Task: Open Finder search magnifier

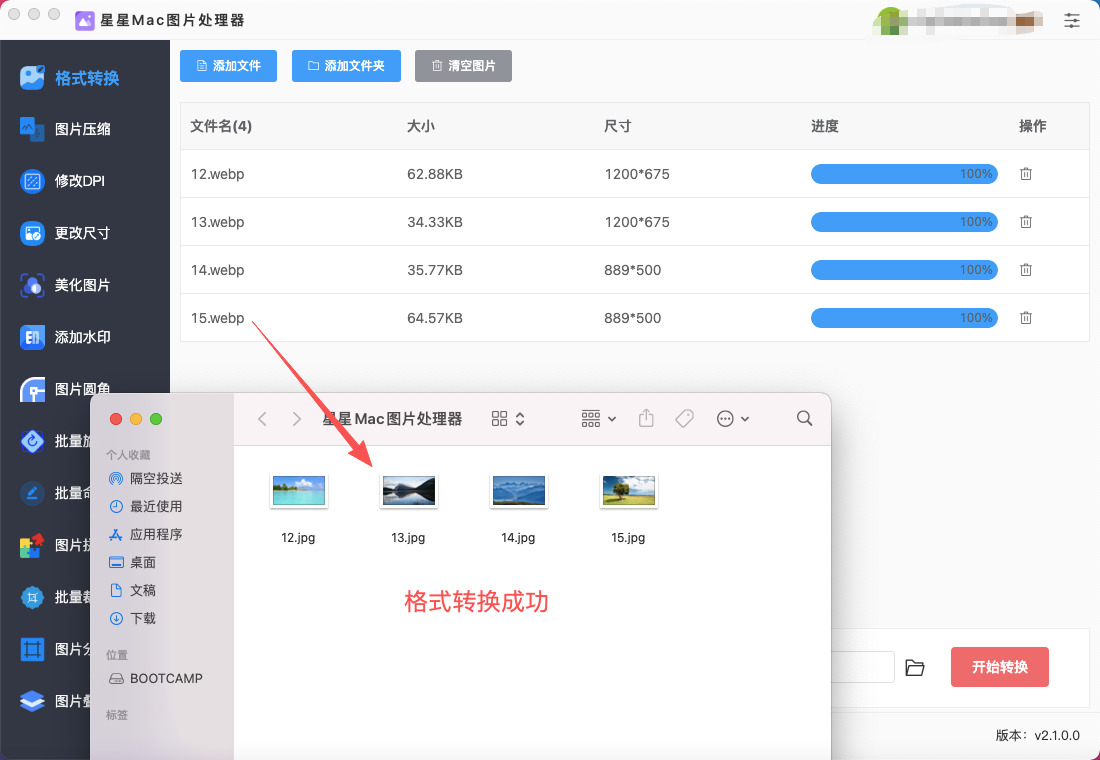Action: pos(804,419)
